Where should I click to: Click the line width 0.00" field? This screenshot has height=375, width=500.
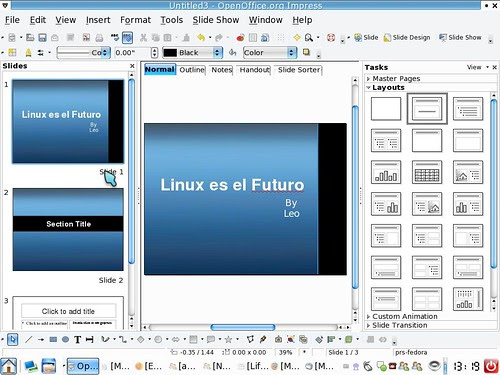[x=132, y=53]
